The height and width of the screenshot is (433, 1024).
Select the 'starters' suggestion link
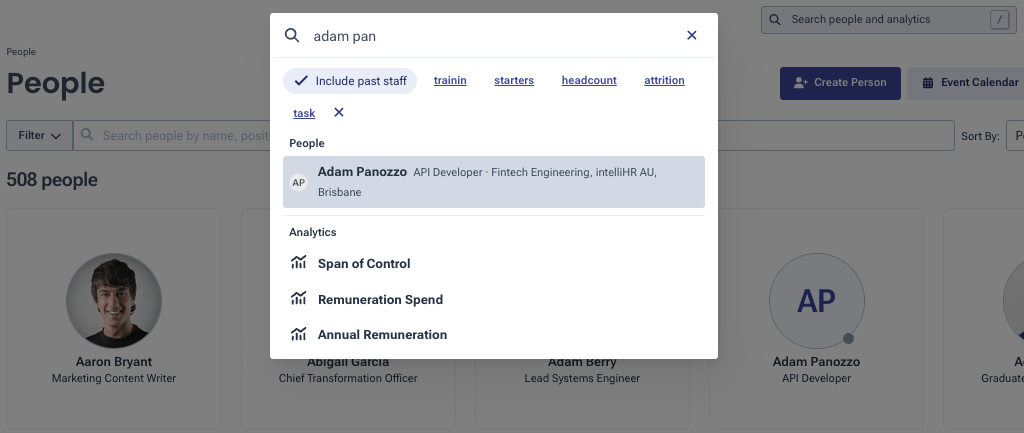514,81
